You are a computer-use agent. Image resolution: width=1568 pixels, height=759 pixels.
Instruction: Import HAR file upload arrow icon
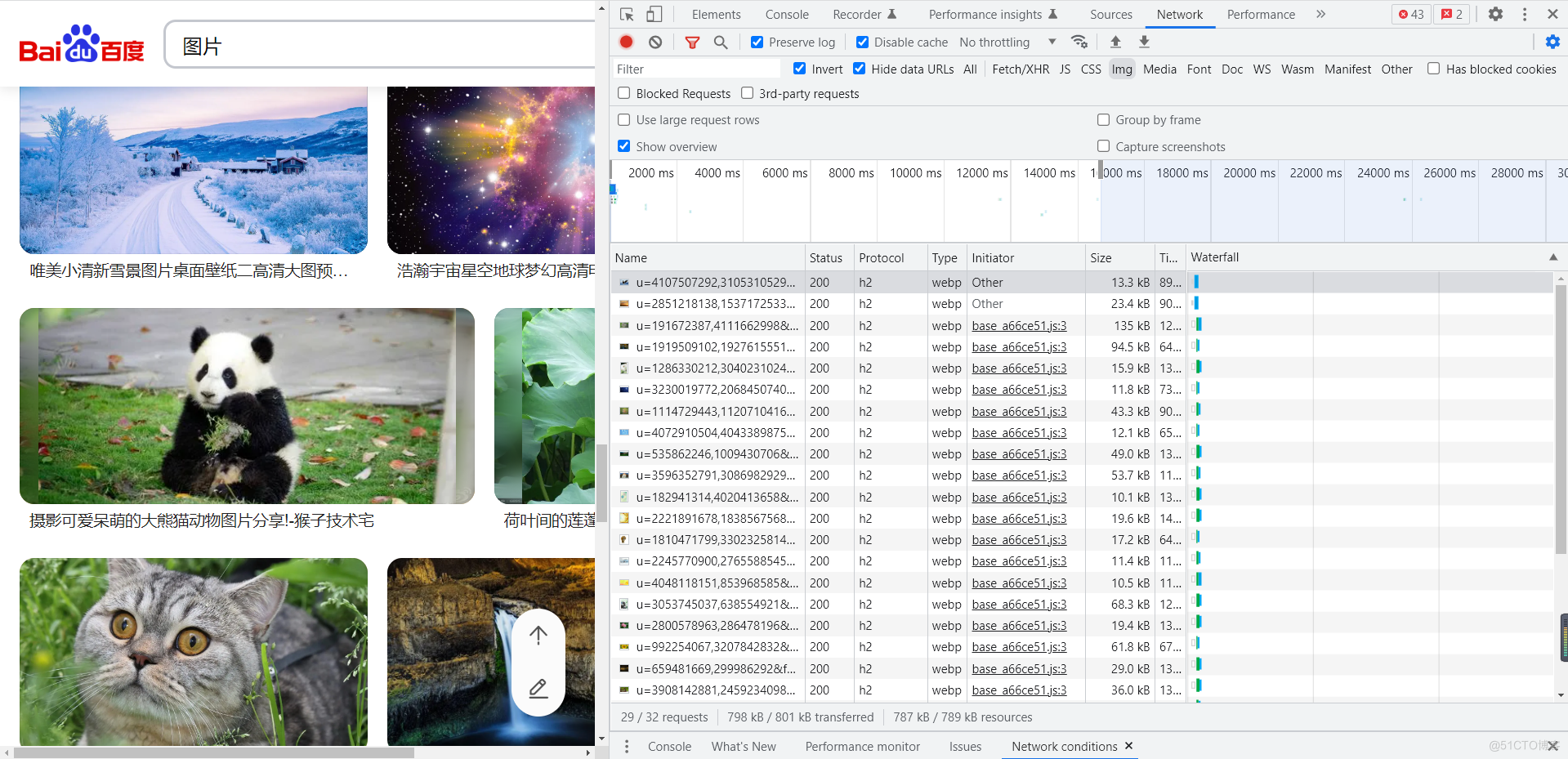(1115, 42)
